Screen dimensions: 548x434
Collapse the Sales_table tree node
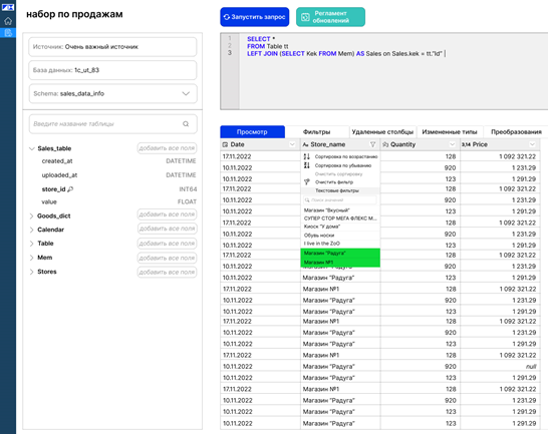[32, 149]
